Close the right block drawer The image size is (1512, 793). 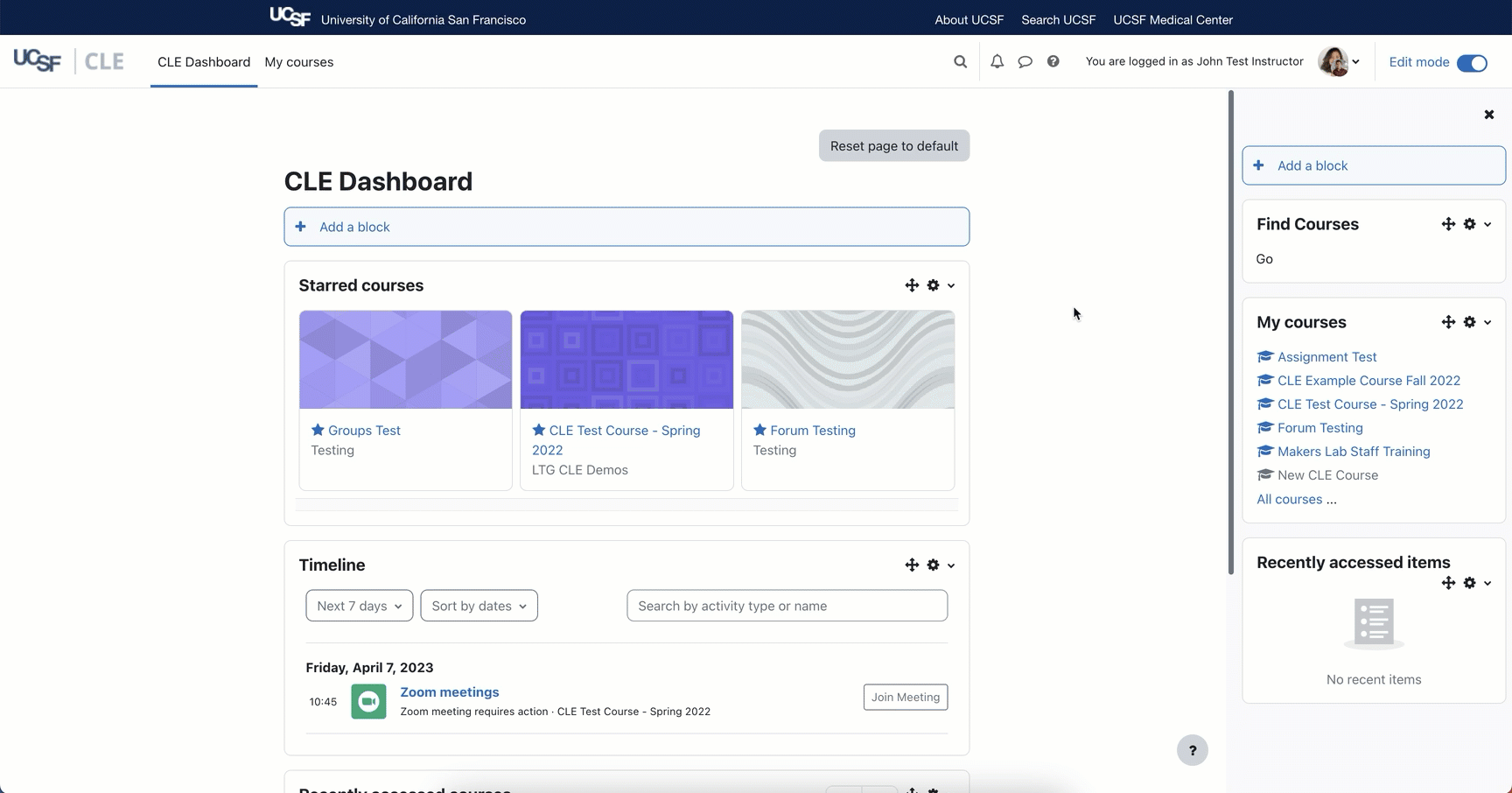pyautogui.click(x=1489, y=115)
